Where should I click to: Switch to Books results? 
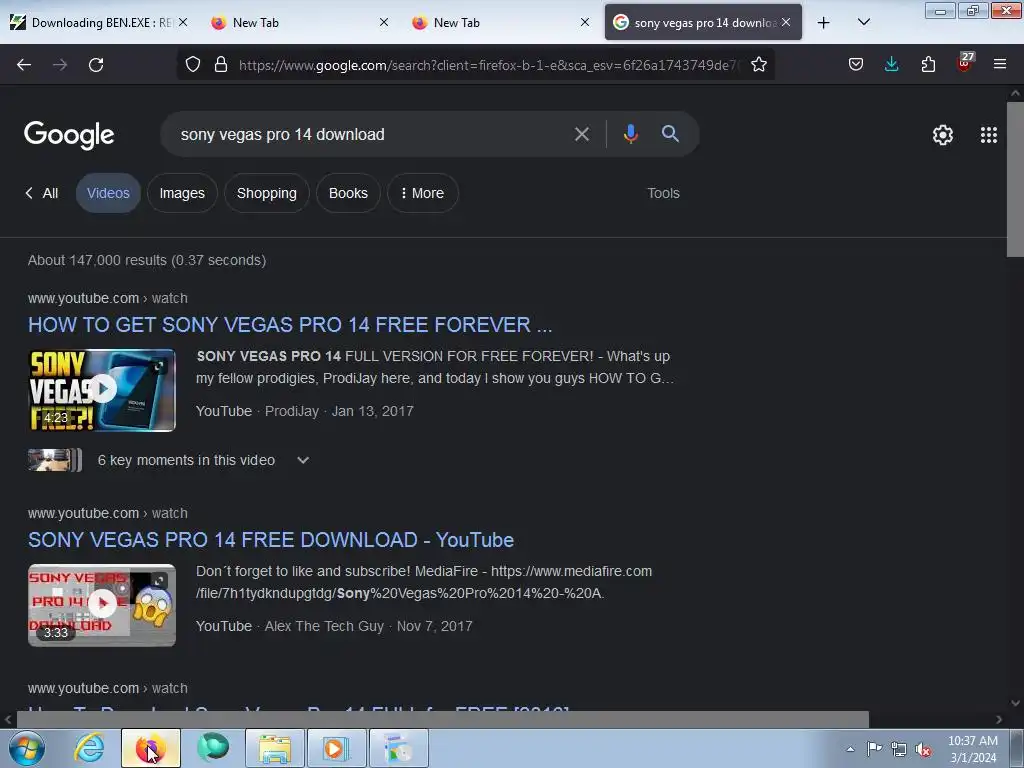[348, 193]
